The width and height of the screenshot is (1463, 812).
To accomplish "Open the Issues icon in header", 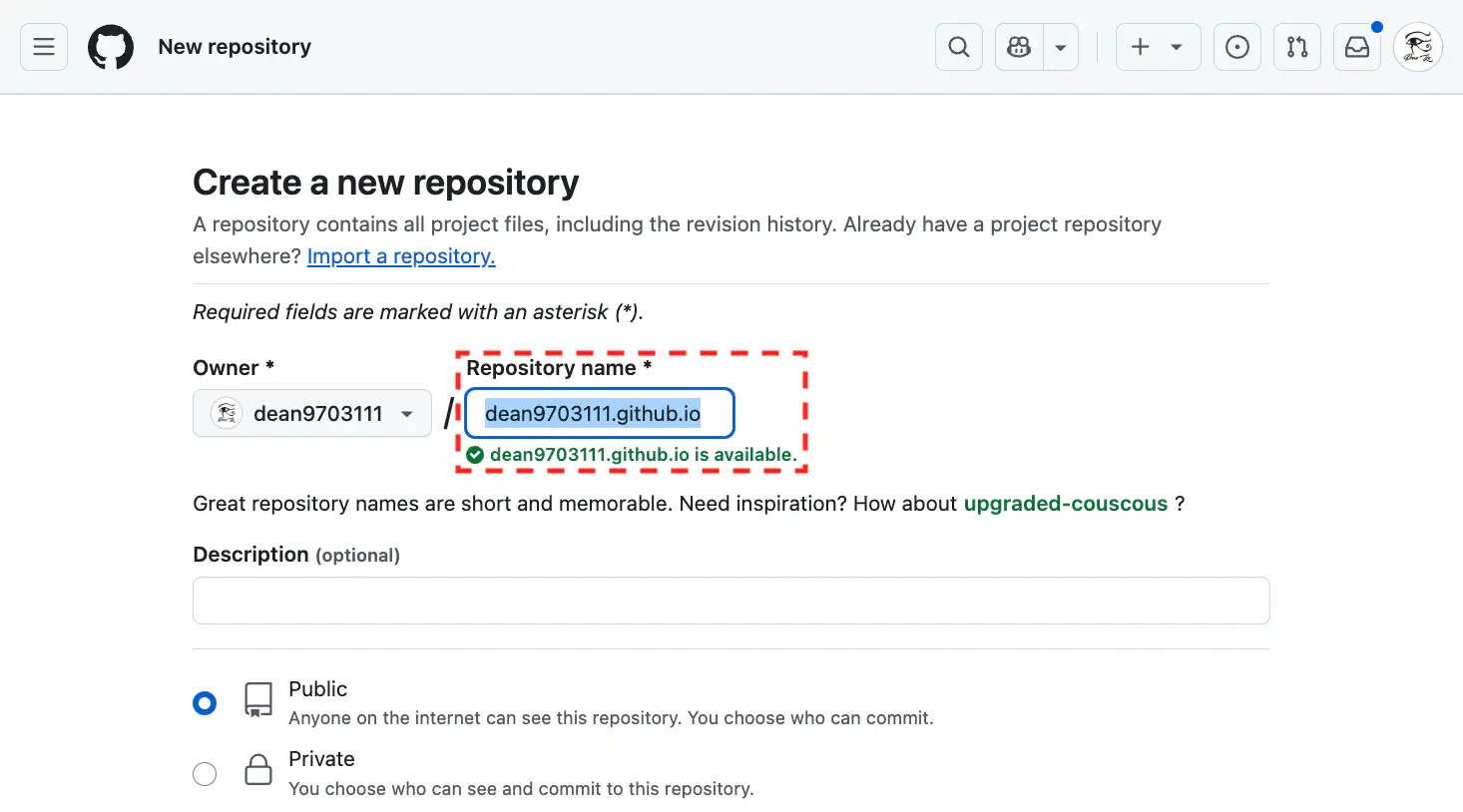I will point(1237,47).
